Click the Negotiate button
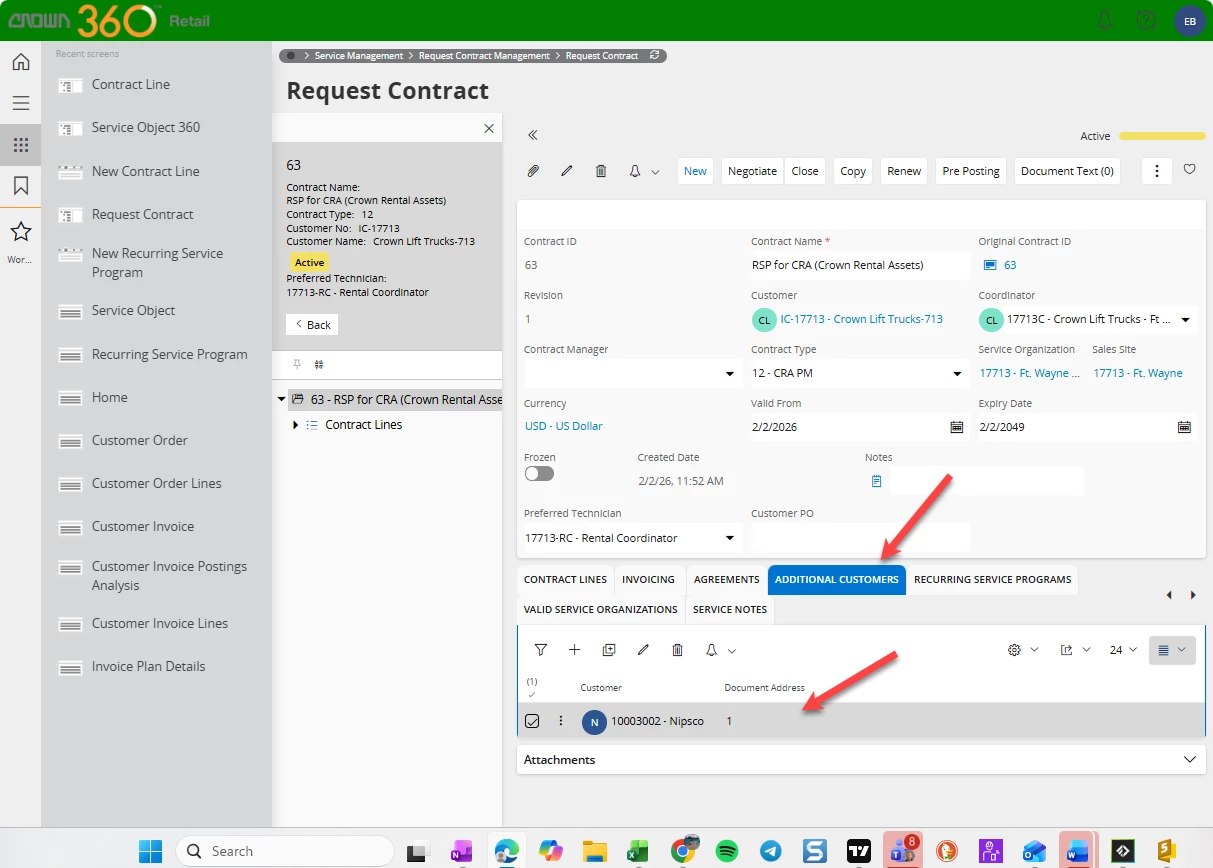 pos(752,171)
